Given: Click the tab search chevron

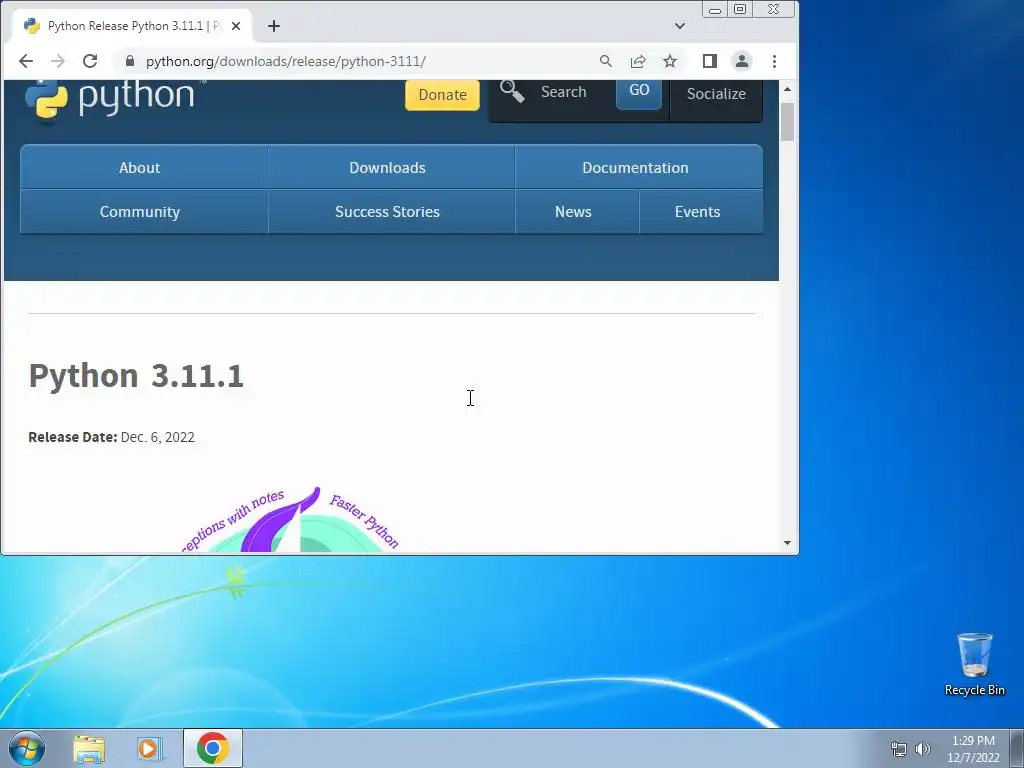Looking at the screenshot, I should [x=680, y=26].
